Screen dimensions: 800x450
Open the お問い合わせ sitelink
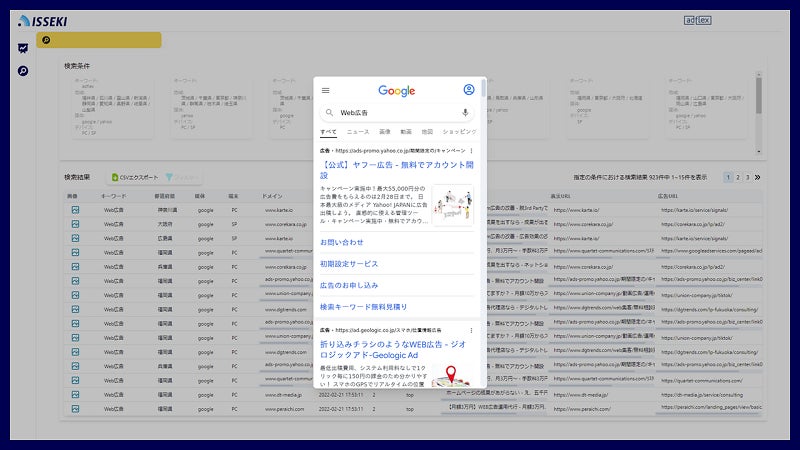(342, 242)
